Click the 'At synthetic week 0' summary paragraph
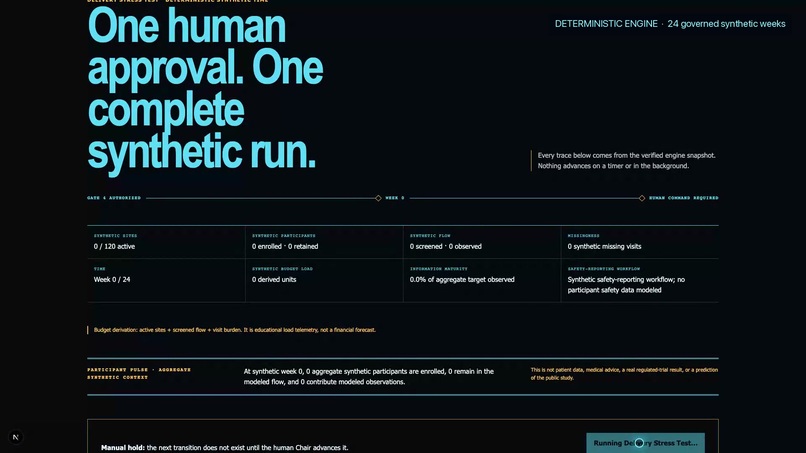The width and height of the screenshot is (806, 453). (x=369, y=376)
